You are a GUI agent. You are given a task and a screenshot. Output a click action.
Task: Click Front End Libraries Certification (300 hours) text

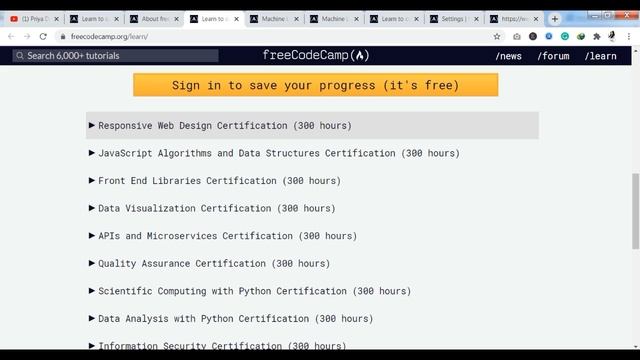(x=220, y=181)
